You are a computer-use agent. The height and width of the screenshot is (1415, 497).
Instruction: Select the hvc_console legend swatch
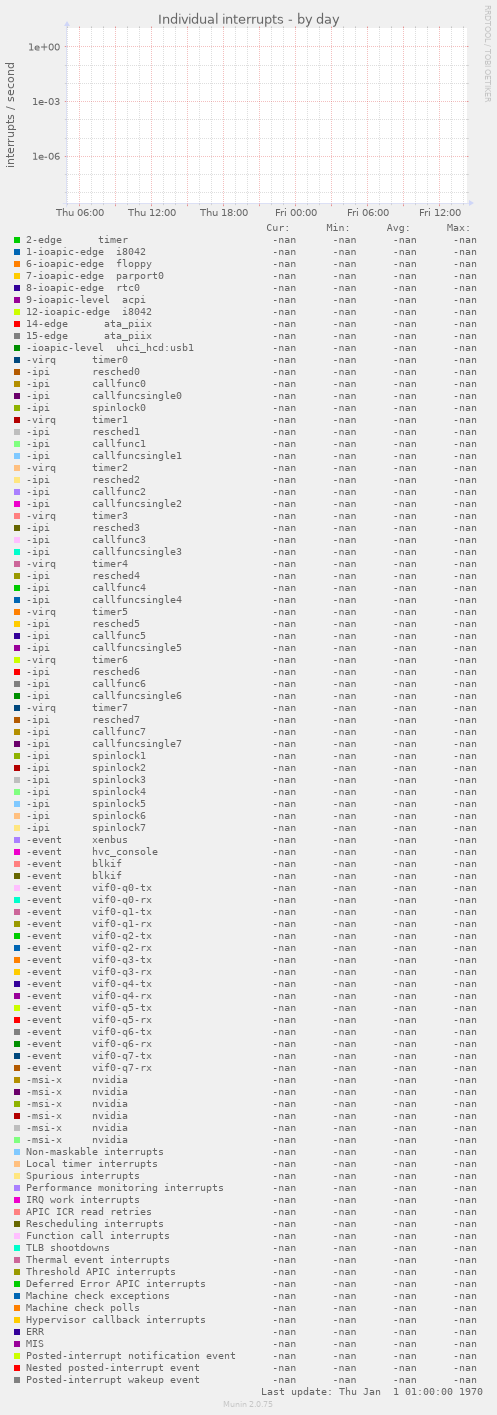(17, 852)
